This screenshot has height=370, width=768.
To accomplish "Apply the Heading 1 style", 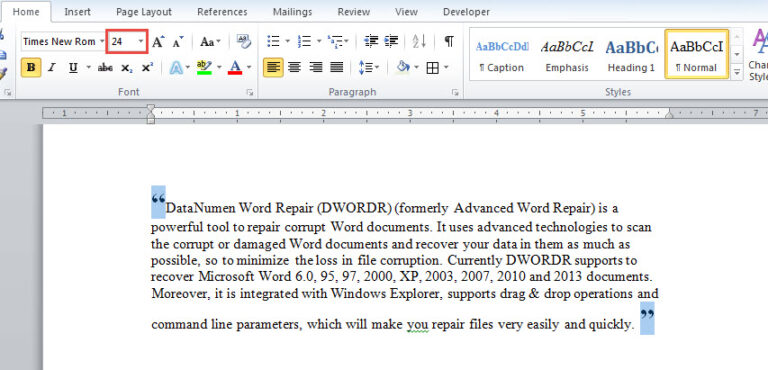I will [631, 54].
